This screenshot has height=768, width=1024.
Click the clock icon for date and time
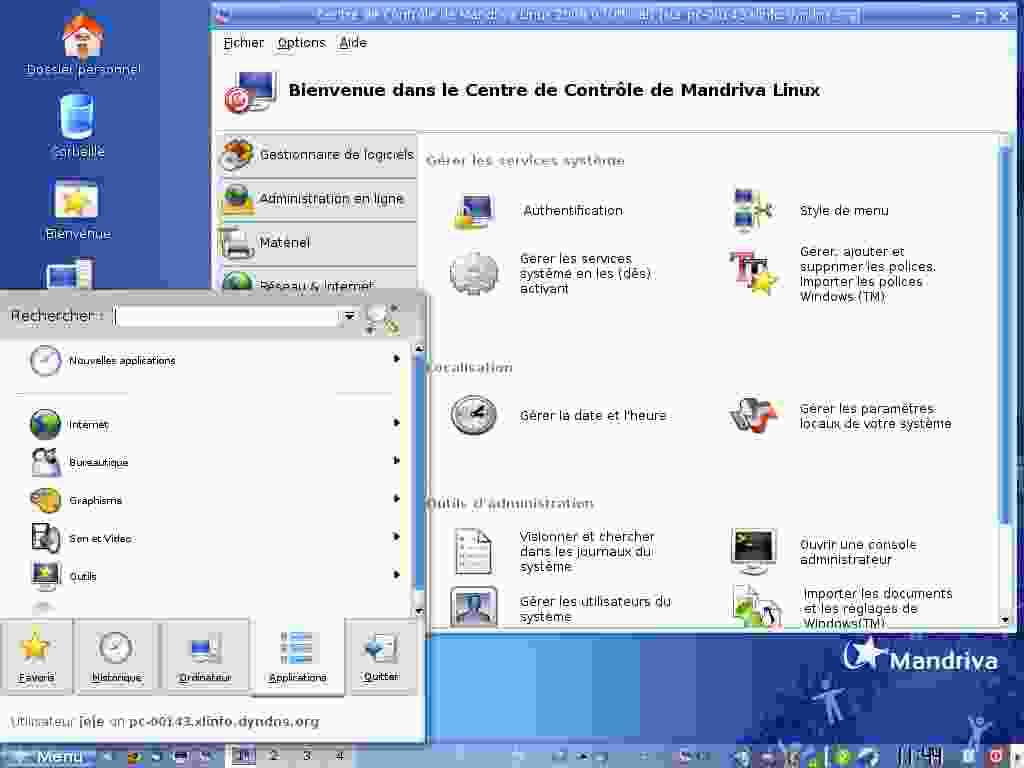(x=474, y=415)
